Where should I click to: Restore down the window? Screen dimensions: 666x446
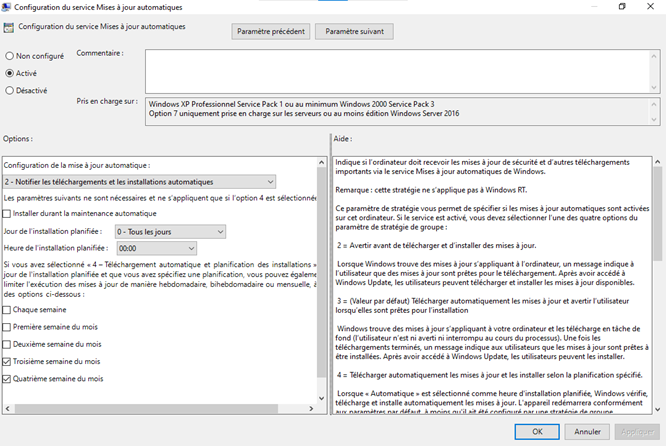pos(622,6)
